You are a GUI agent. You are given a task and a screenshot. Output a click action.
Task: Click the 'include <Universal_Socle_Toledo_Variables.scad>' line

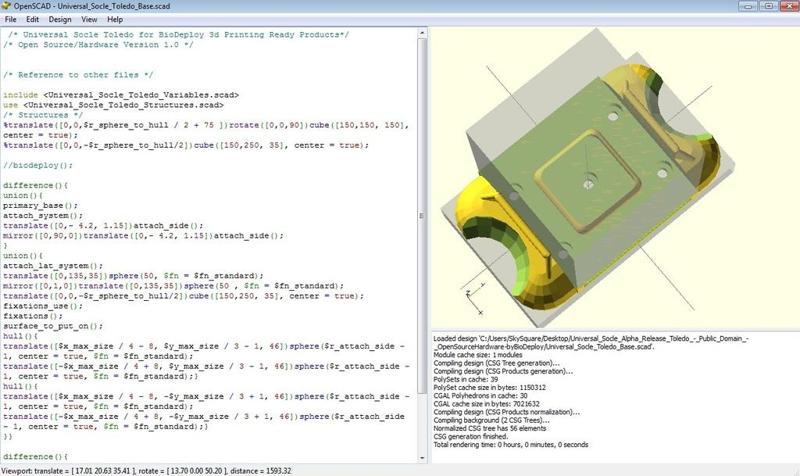121,95
